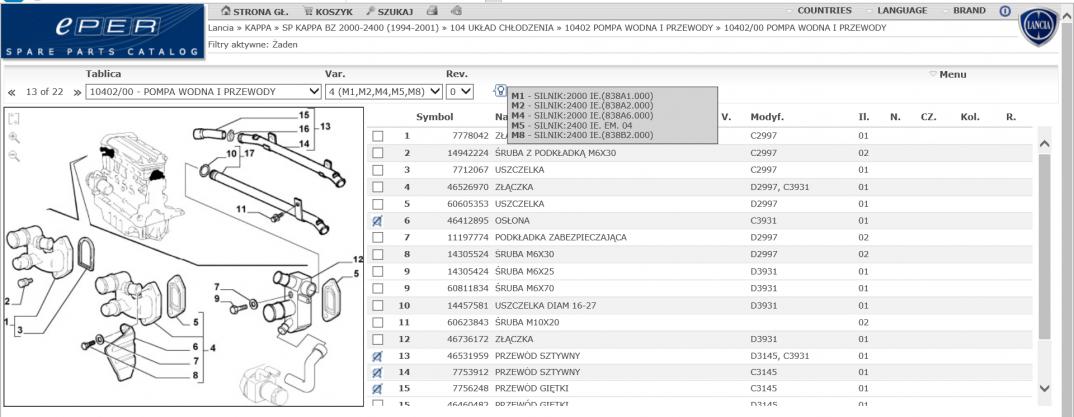Click the 13 of 22 table counter

45,92
